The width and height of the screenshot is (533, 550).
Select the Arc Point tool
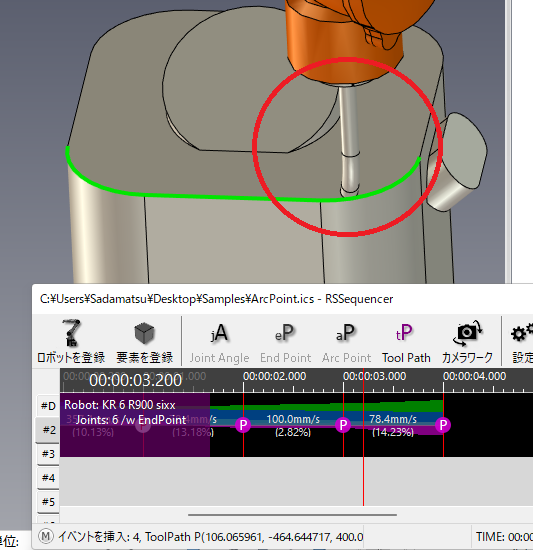[x=346, y=341]
